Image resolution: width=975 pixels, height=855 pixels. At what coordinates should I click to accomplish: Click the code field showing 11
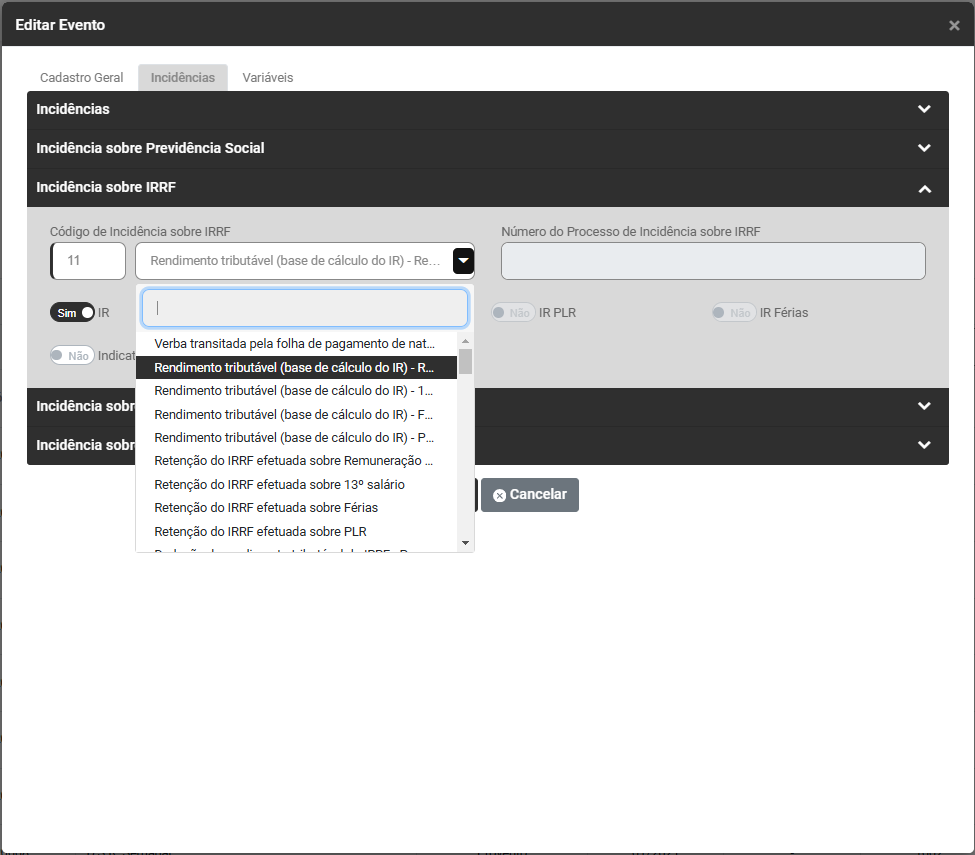pyautogui.click(x=88, y=261)
